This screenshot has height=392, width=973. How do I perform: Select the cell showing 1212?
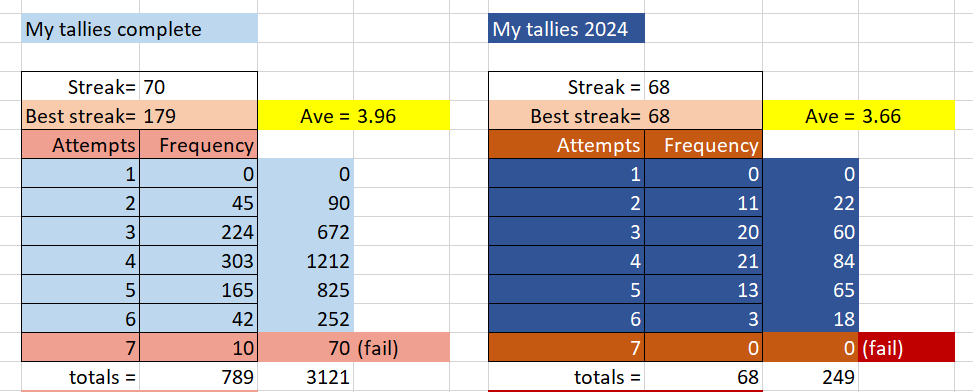(x=306, y=261)
